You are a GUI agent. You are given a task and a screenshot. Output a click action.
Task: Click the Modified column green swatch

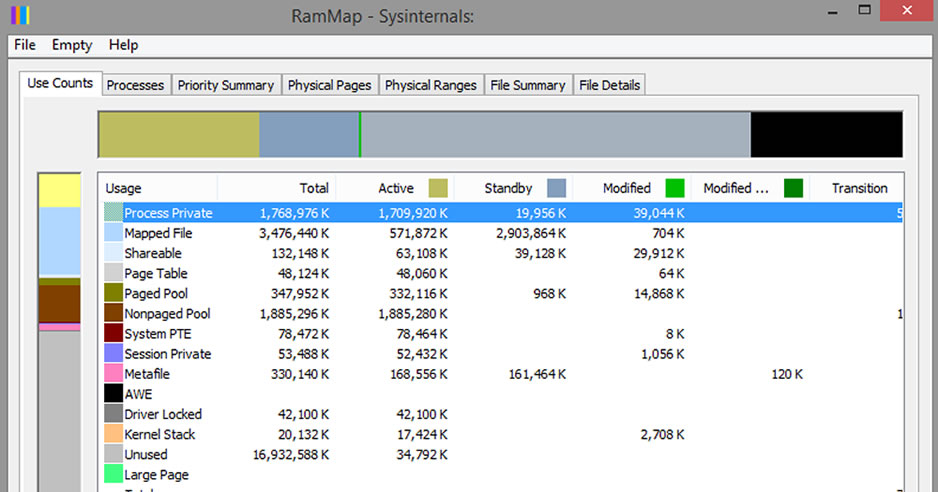(x=675, y=188)
